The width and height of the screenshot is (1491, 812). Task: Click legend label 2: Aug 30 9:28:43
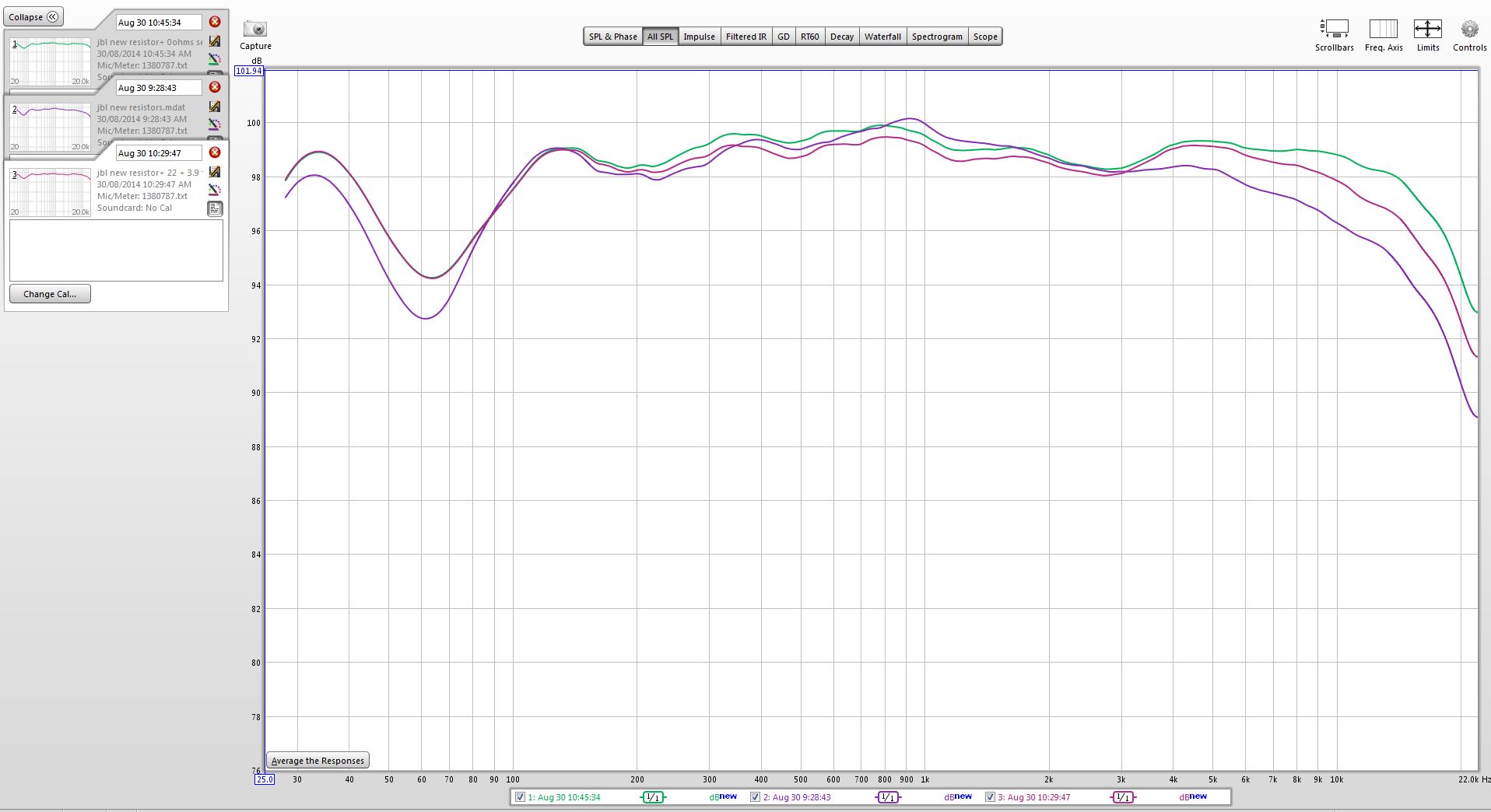[797, 797]
